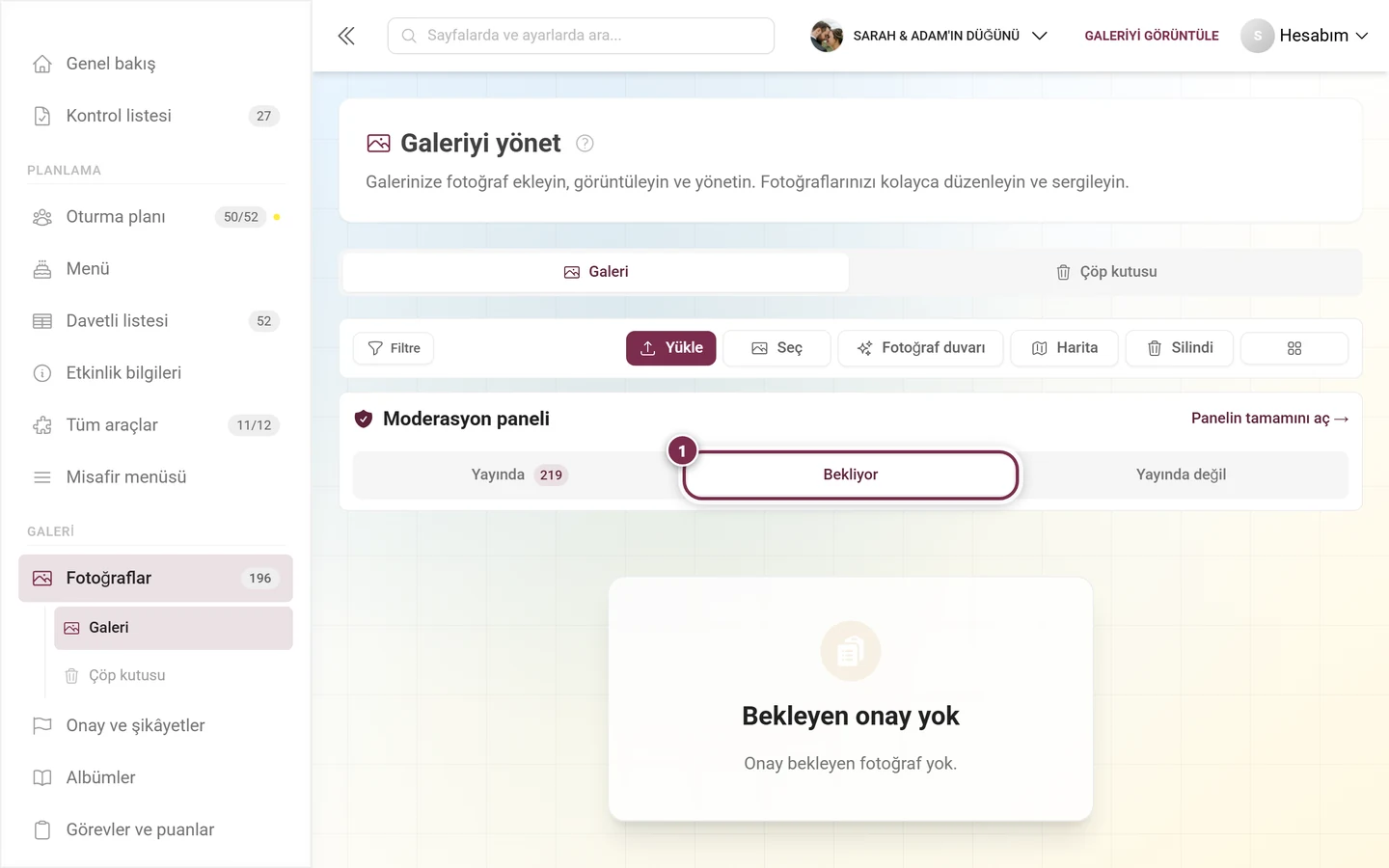
Task: Click the help question mark beside Galeriyi yönet
Action: 585,144
